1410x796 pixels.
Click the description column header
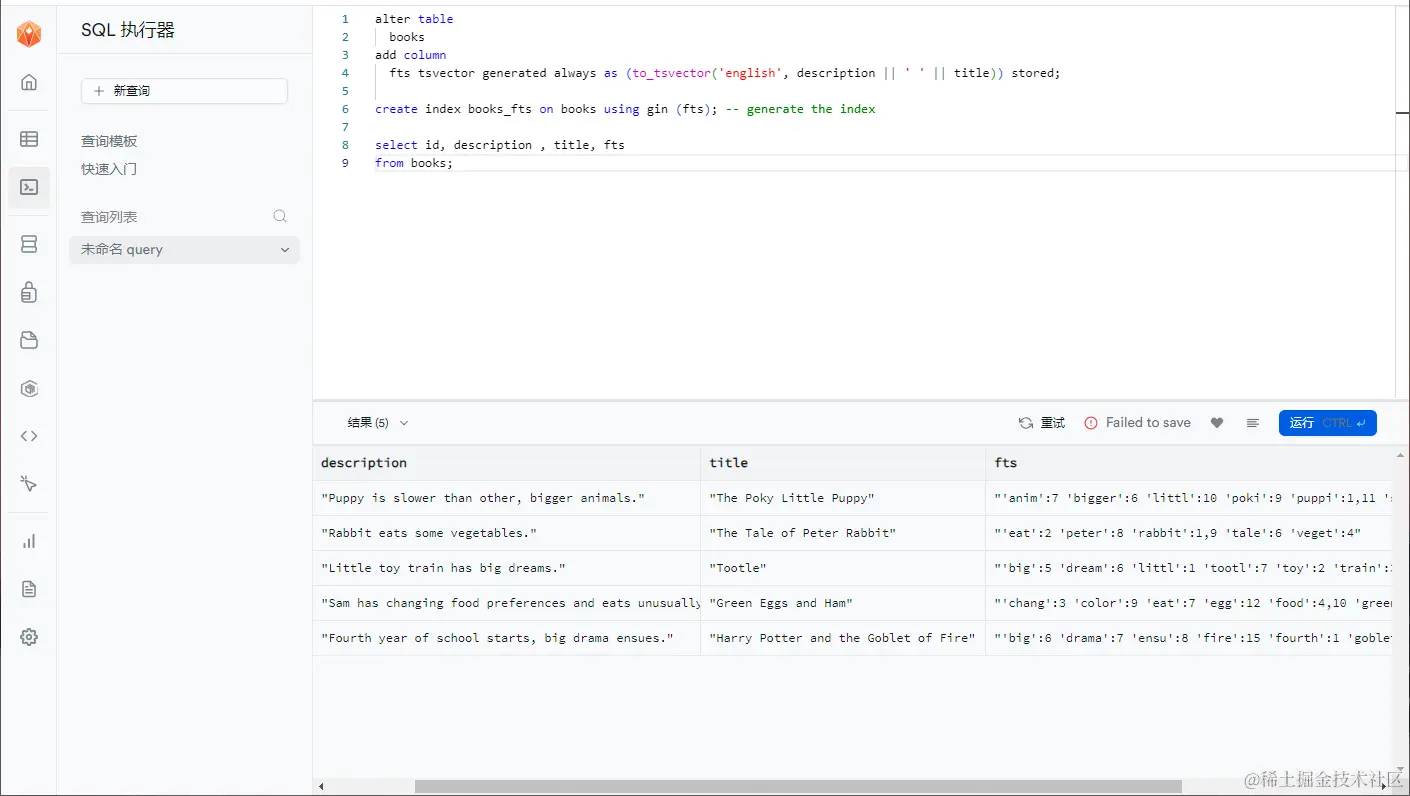coord(506,463)
